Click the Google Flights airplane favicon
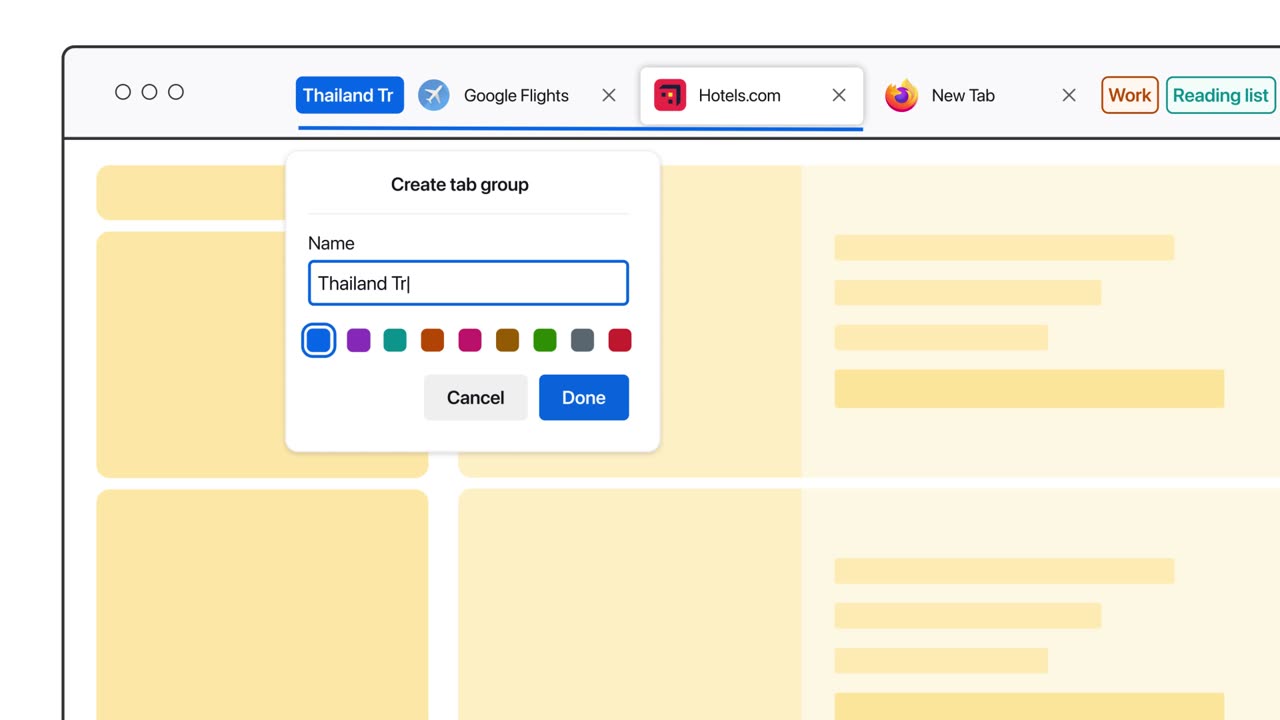The width and height of the screenshot is (1280, 720). click(433, 95)
